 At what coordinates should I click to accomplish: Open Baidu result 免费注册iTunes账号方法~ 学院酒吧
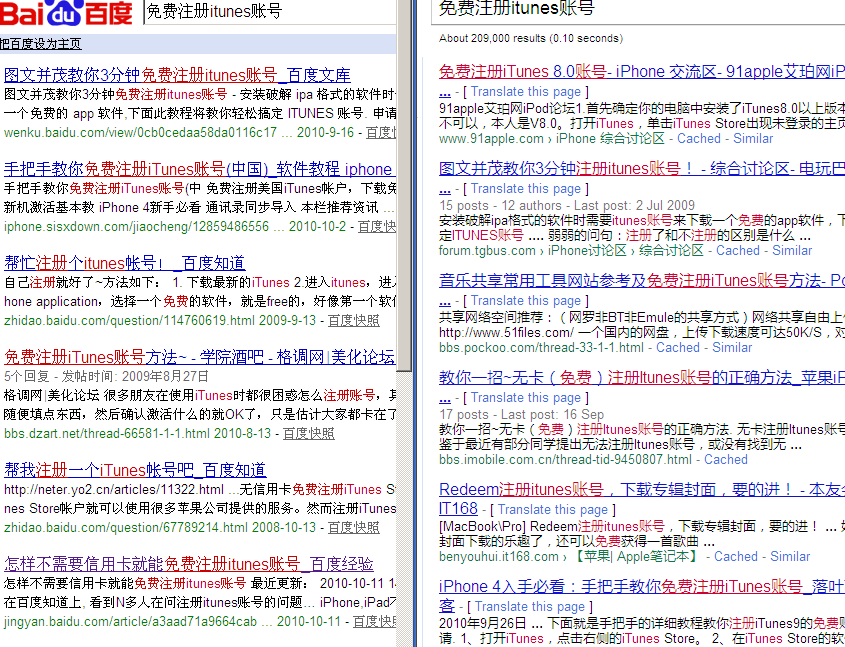[199, 357]
